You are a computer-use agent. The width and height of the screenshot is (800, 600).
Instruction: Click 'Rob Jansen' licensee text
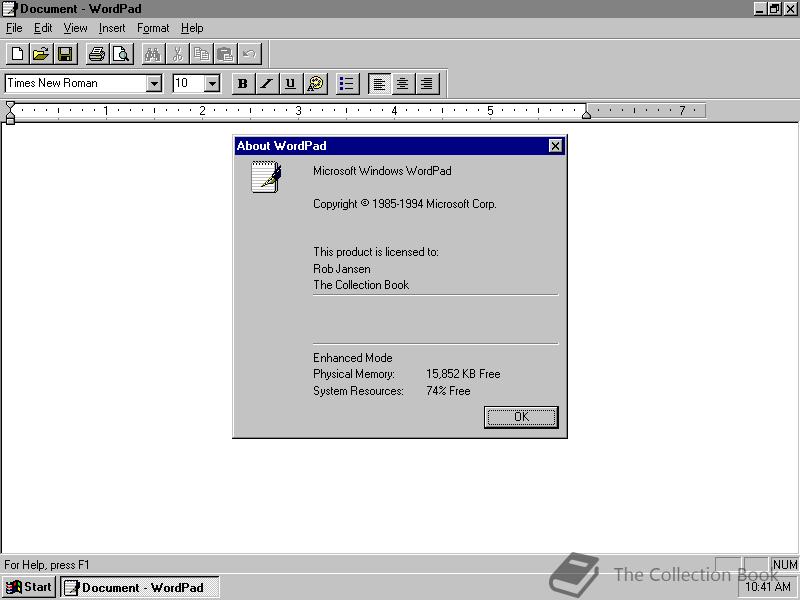(x=342, y=269)
